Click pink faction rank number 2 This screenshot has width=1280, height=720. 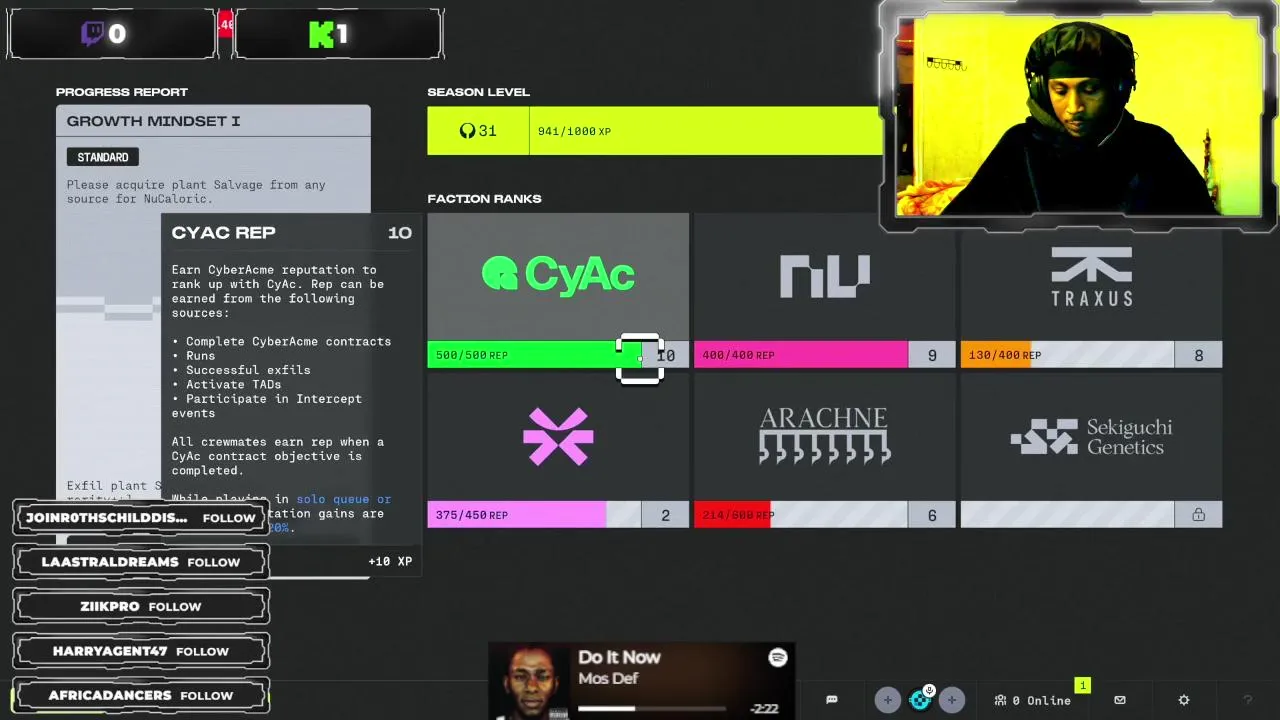(665, 515)
